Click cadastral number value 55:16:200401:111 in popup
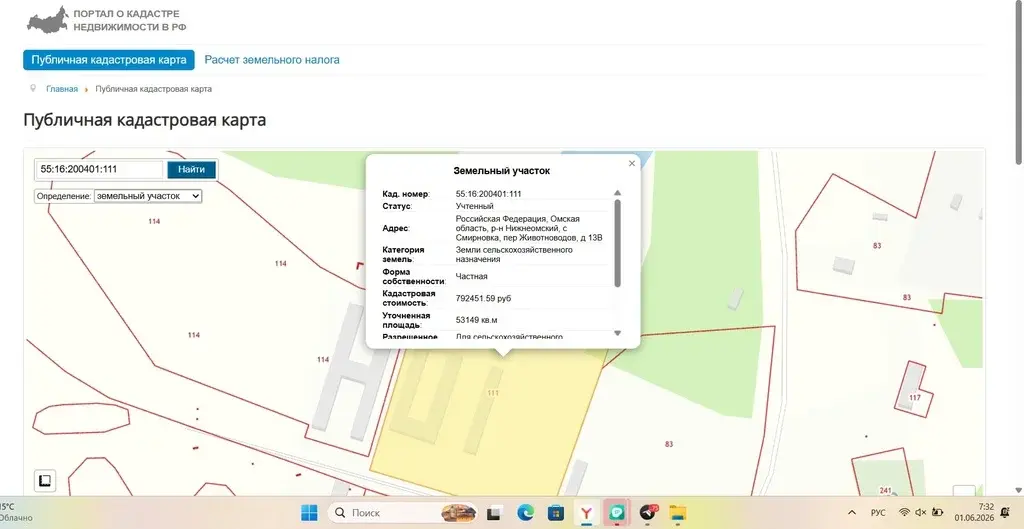 click(x=488, y=194)
